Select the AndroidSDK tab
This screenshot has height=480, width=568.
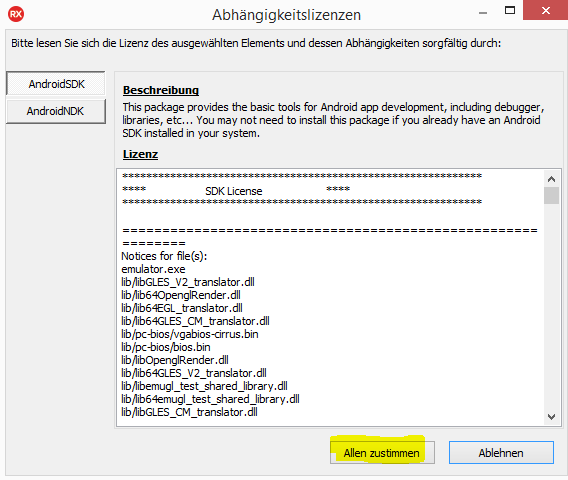click(x=56, y=84)
